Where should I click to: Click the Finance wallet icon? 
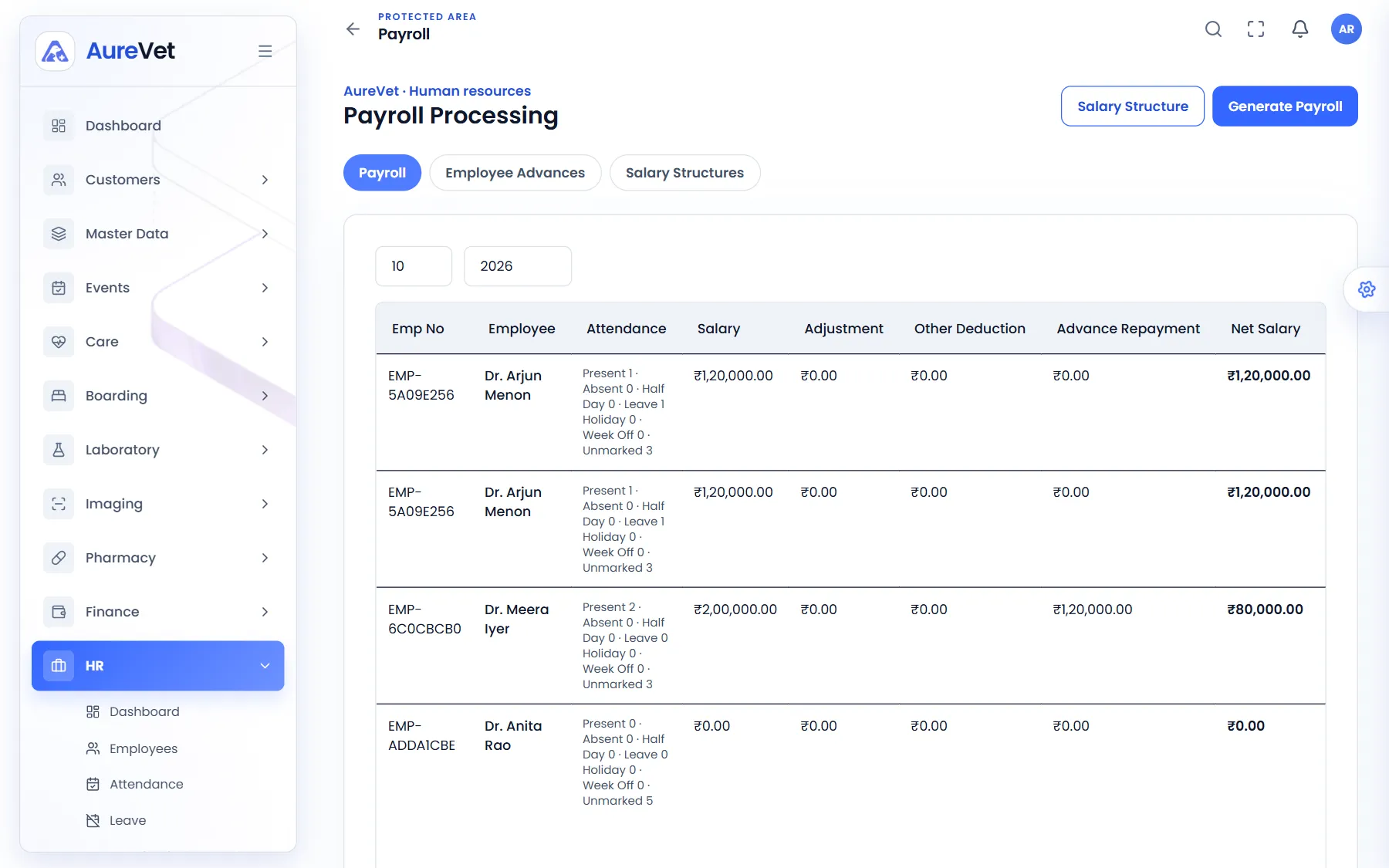pos(59,612)
